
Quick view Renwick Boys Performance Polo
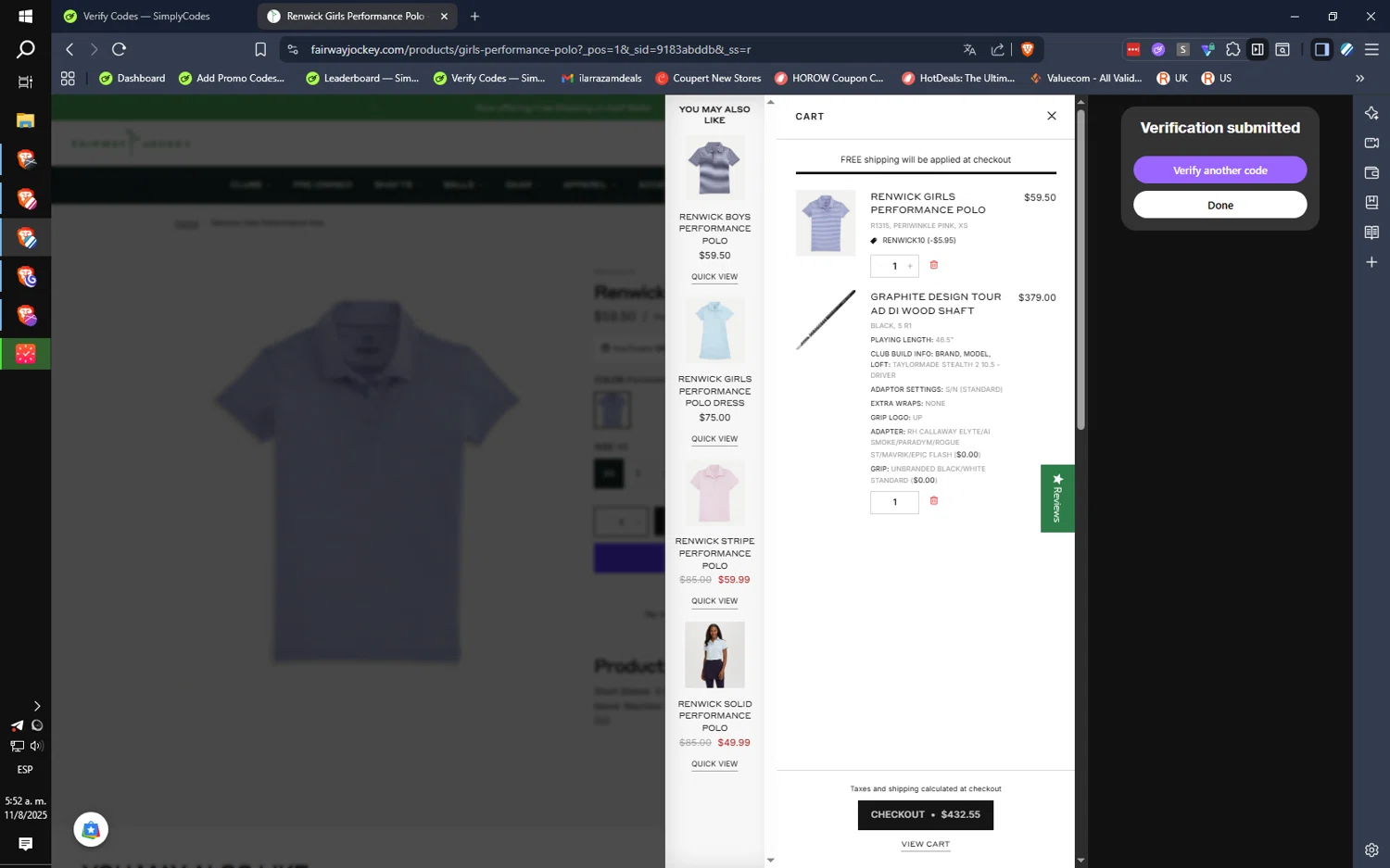click(x=714, y=277)
